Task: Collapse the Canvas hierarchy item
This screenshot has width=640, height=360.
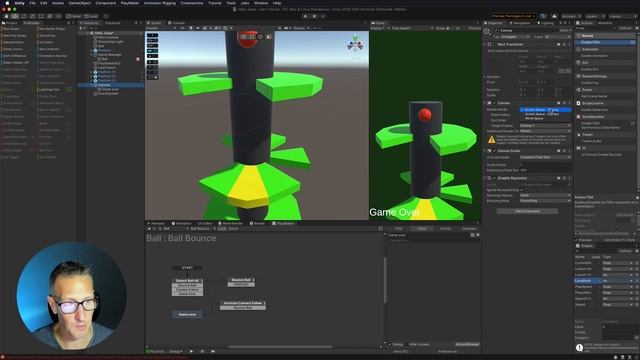Action: coord(91,85)
